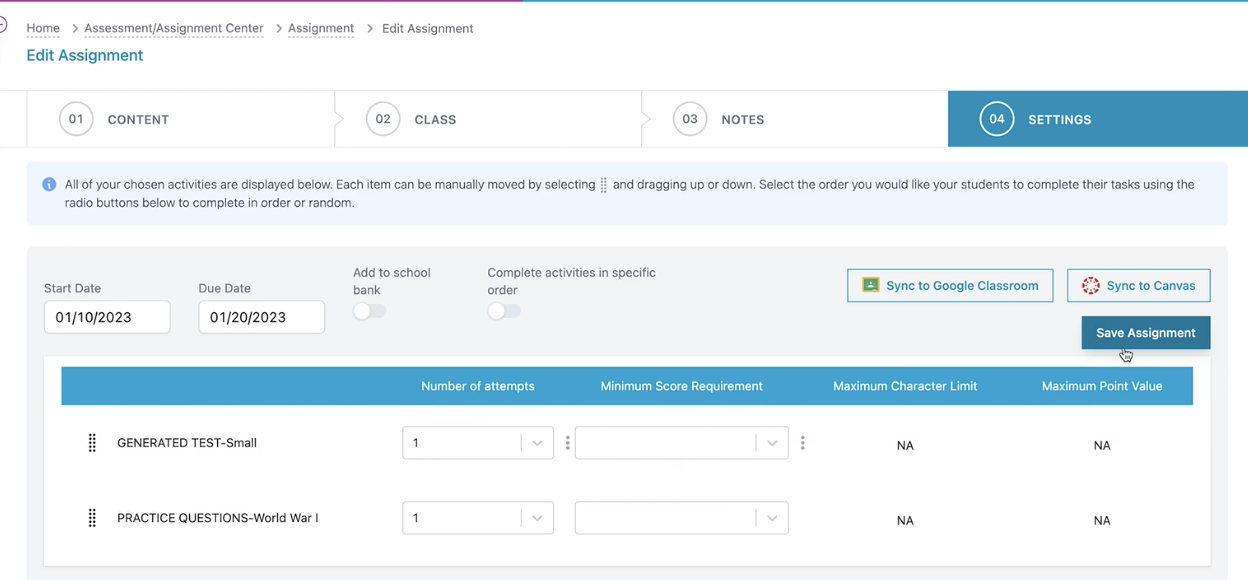Click NA under Maximum Character Limit for GENERATED TEST
Viewport: 1248px width, 580px height.
pos(905,445)
